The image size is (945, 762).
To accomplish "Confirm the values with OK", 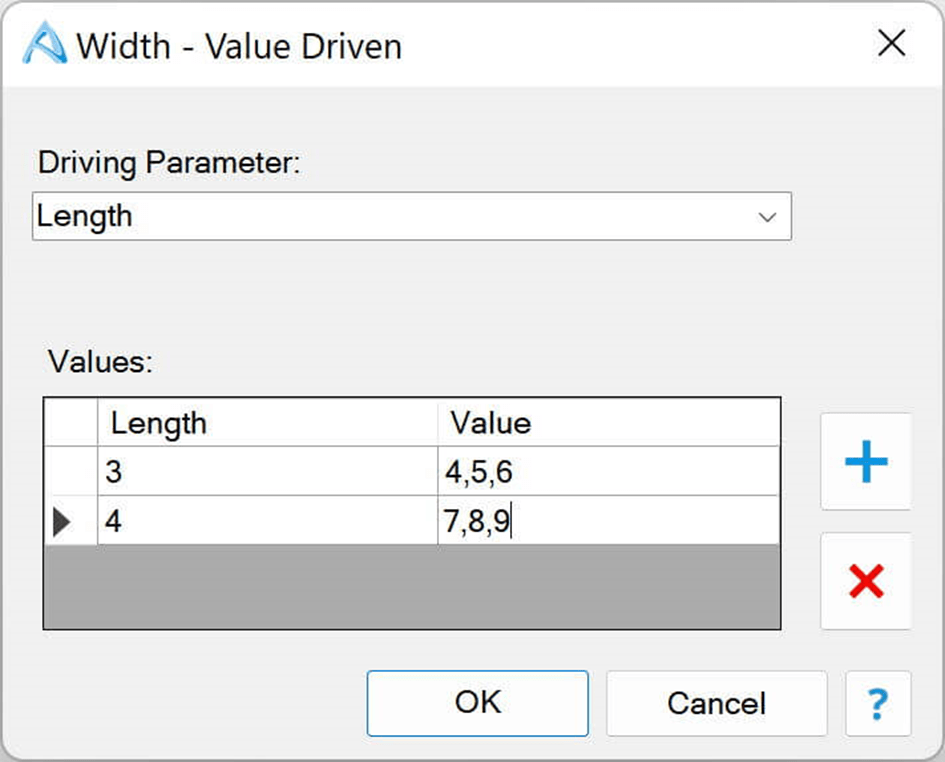I will [477, 703].
